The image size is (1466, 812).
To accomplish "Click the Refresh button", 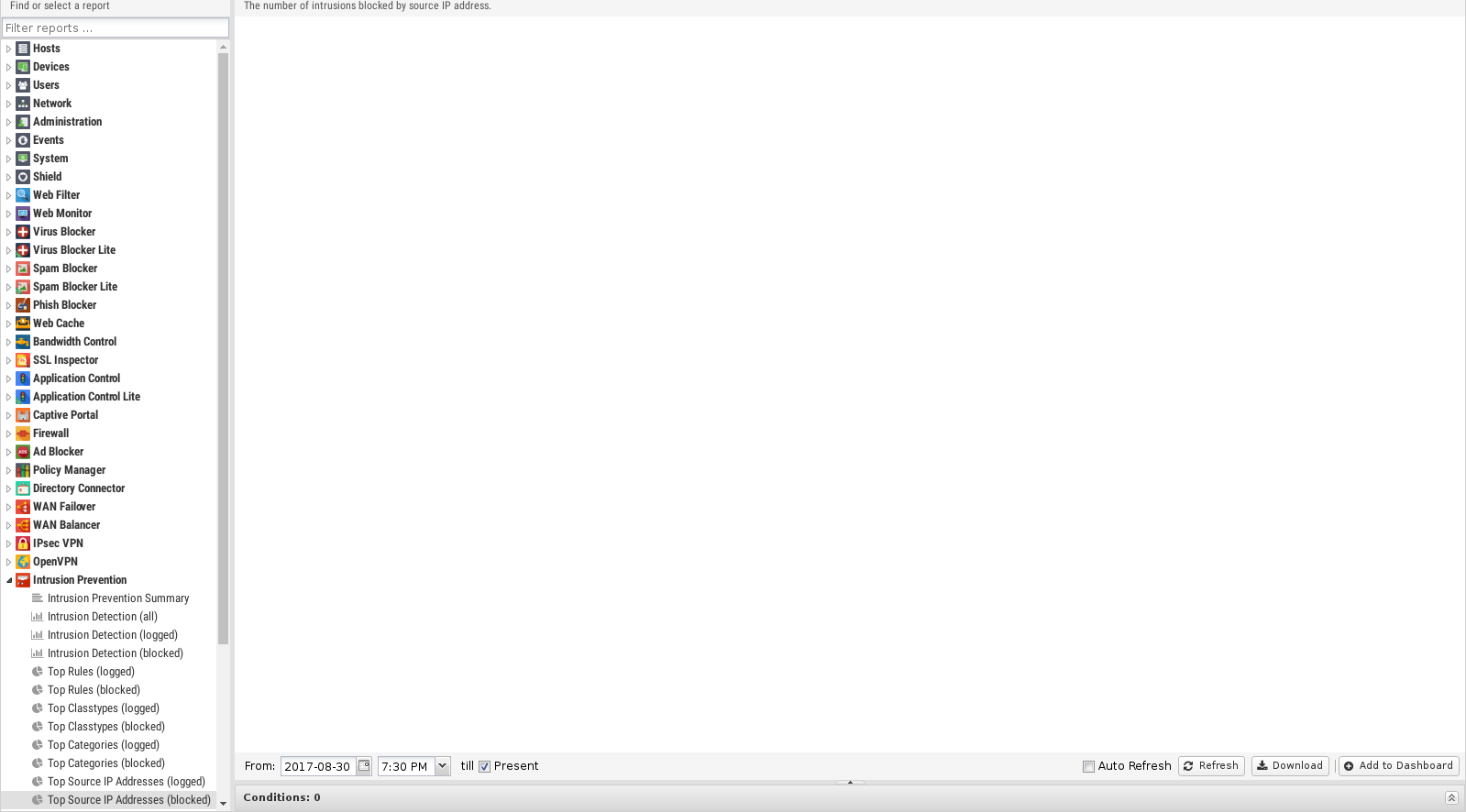I will pyautogui.click(x=1211, y=766).
